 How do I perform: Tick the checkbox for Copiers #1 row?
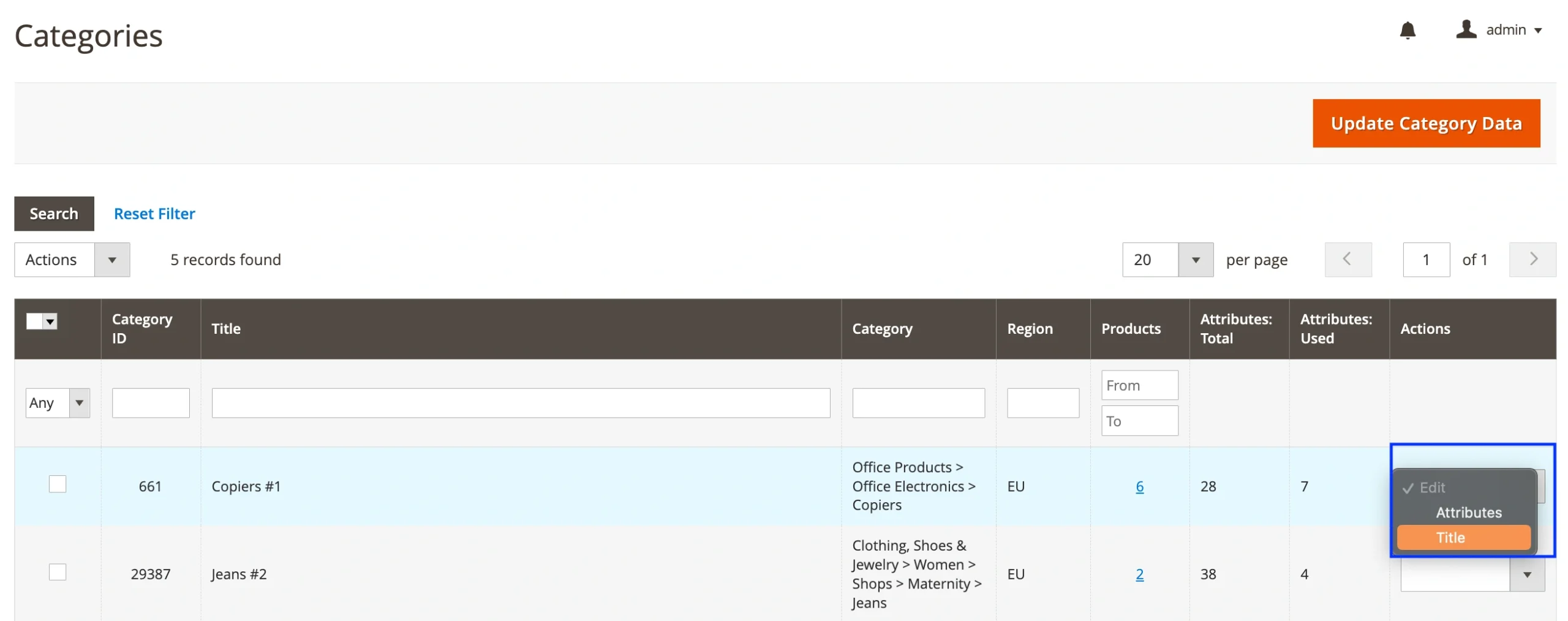tap(58, 484)
